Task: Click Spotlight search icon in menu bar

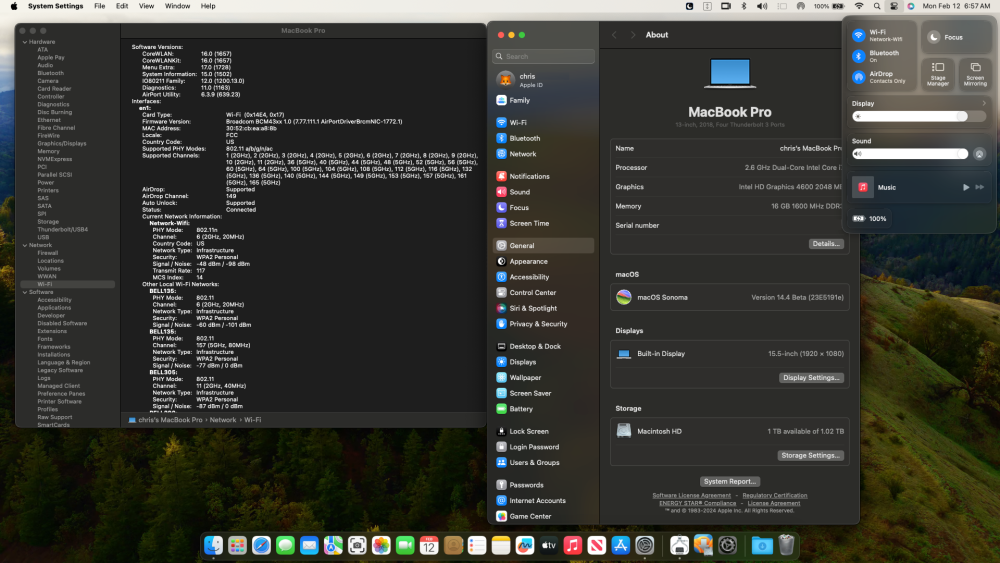Action: tap(877, 6)
